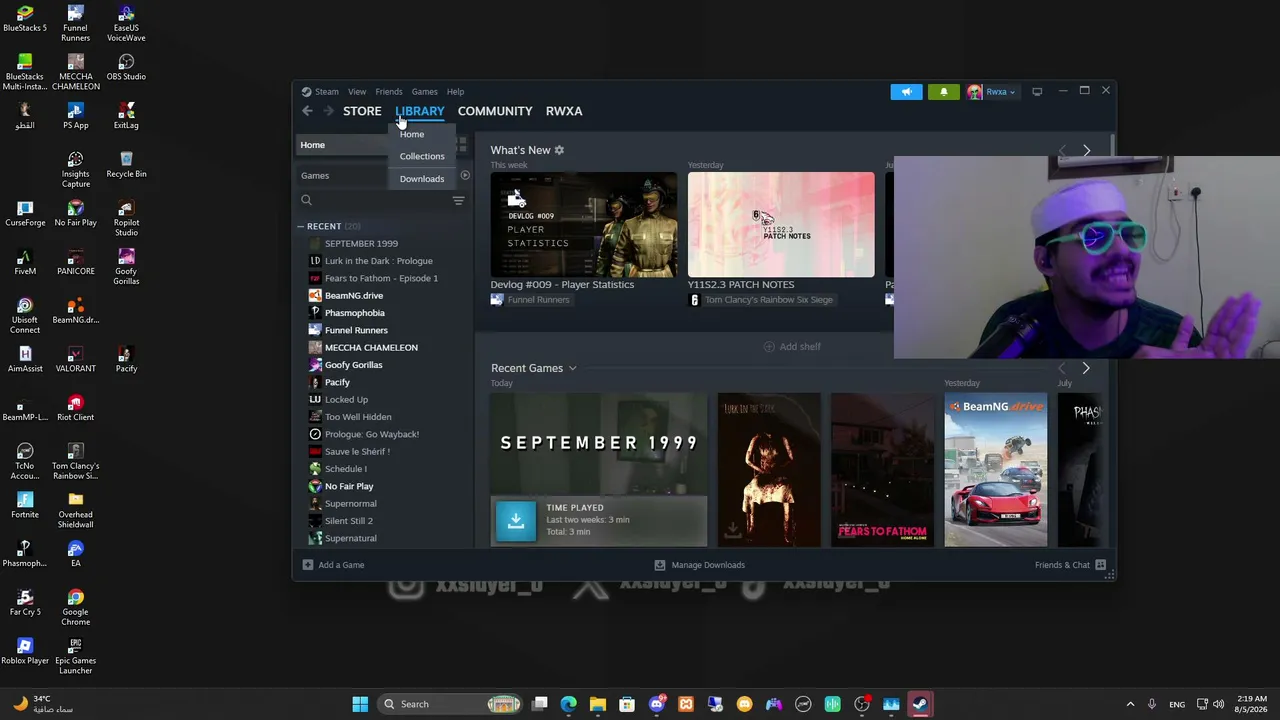Open the Lurk in the Dark cover art
Viewport: 1280px width, 720px height.
click(769, 470)
